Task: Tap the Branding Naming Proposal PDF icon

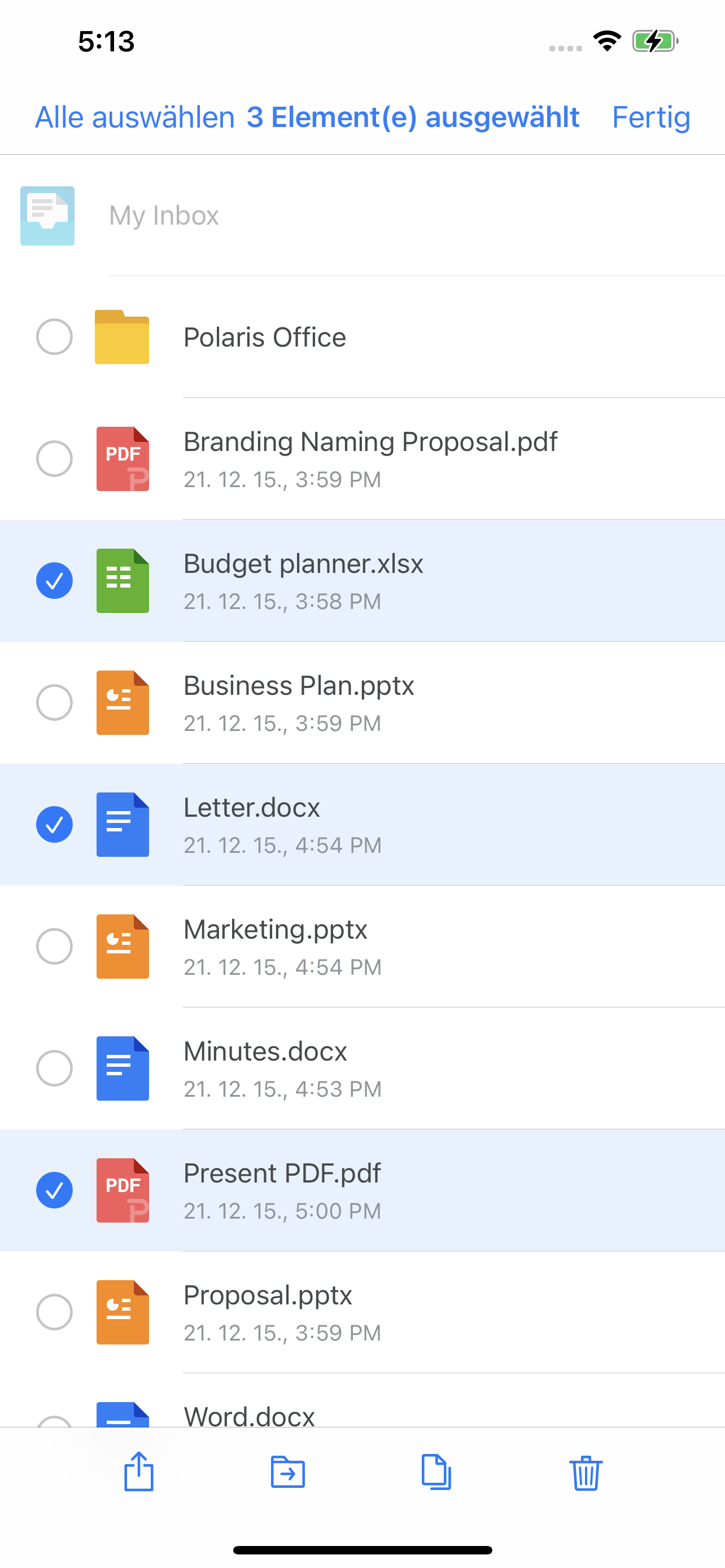Action: click(123, 459)
